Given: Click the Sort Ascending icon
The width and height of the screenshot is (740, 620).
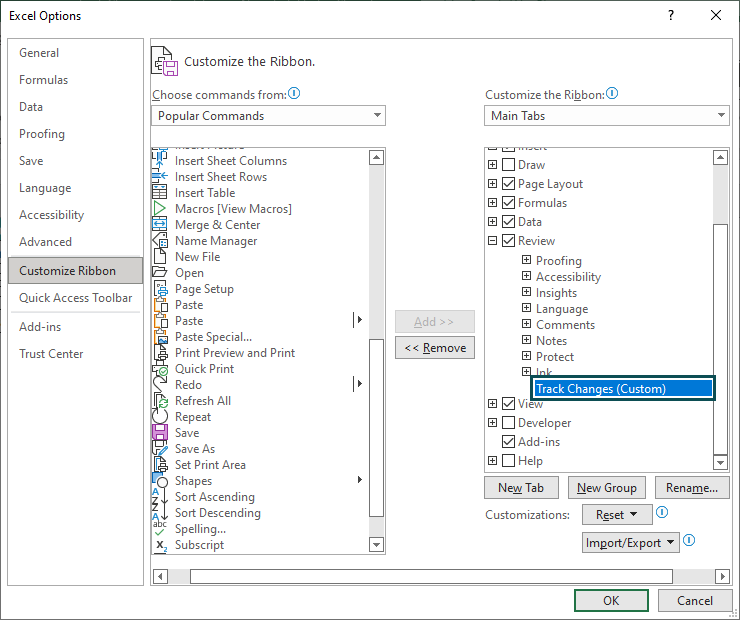Looking at the screenshot, I should [x=160, y=497].
